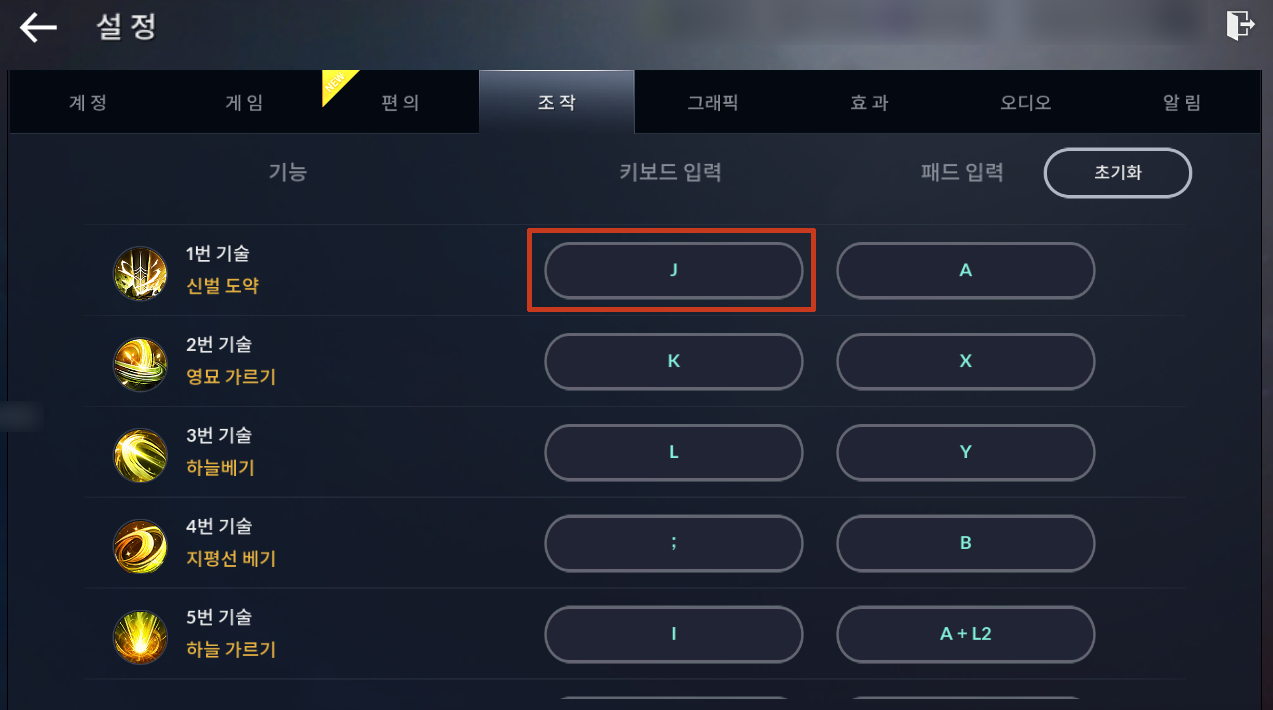Image resolution: width=1273 pixels, height=710 pixels.
Task: Click the exit door icon
Action: 1240,25
